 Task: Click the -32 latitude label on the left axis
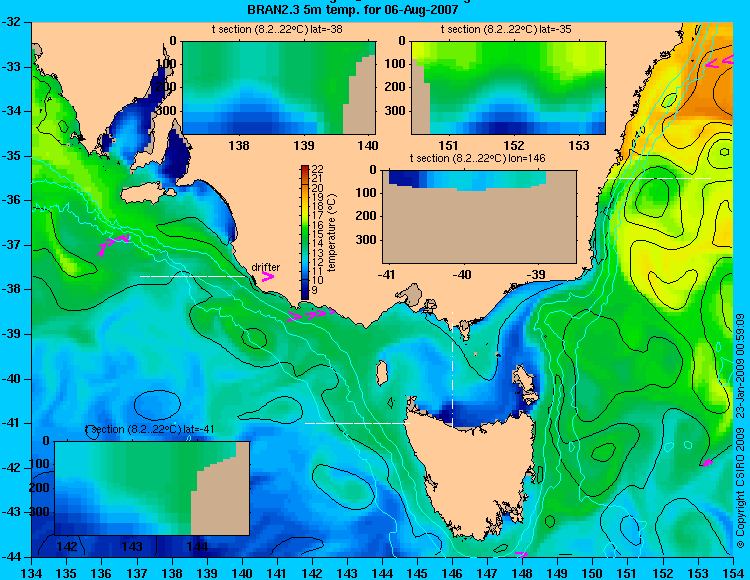[11, 22]
